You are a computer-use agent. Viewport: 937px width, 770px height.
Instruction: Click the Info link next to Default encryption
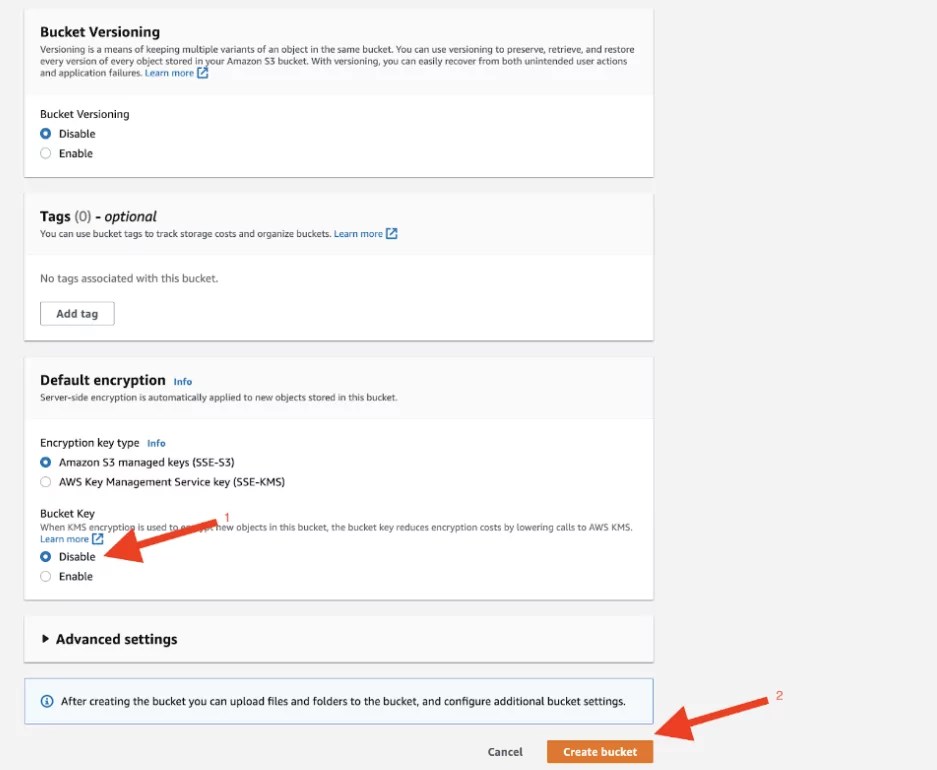point(183,381)
